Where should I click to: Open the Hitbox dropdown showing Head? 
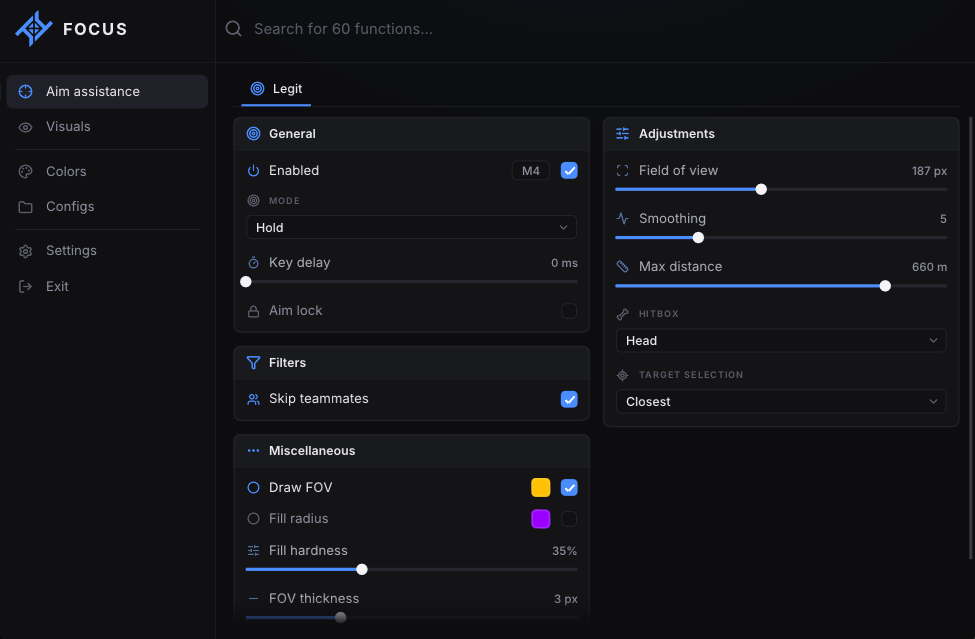click(781, 341)
